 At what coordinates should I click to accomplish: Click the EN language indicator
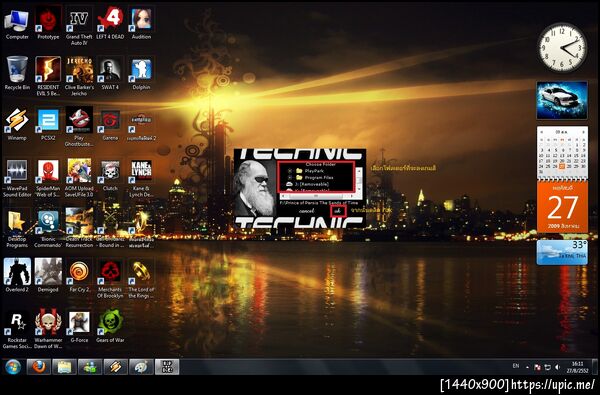[516, 366]
